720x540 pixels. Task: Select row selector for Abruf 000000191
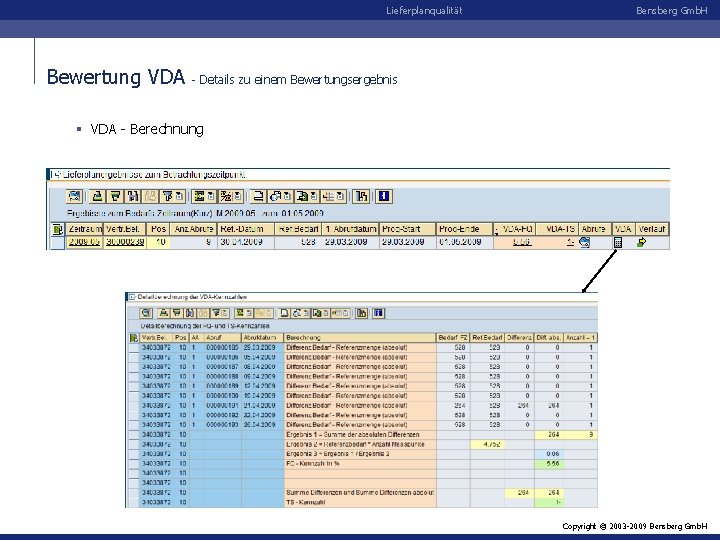[x=134, y=406]
